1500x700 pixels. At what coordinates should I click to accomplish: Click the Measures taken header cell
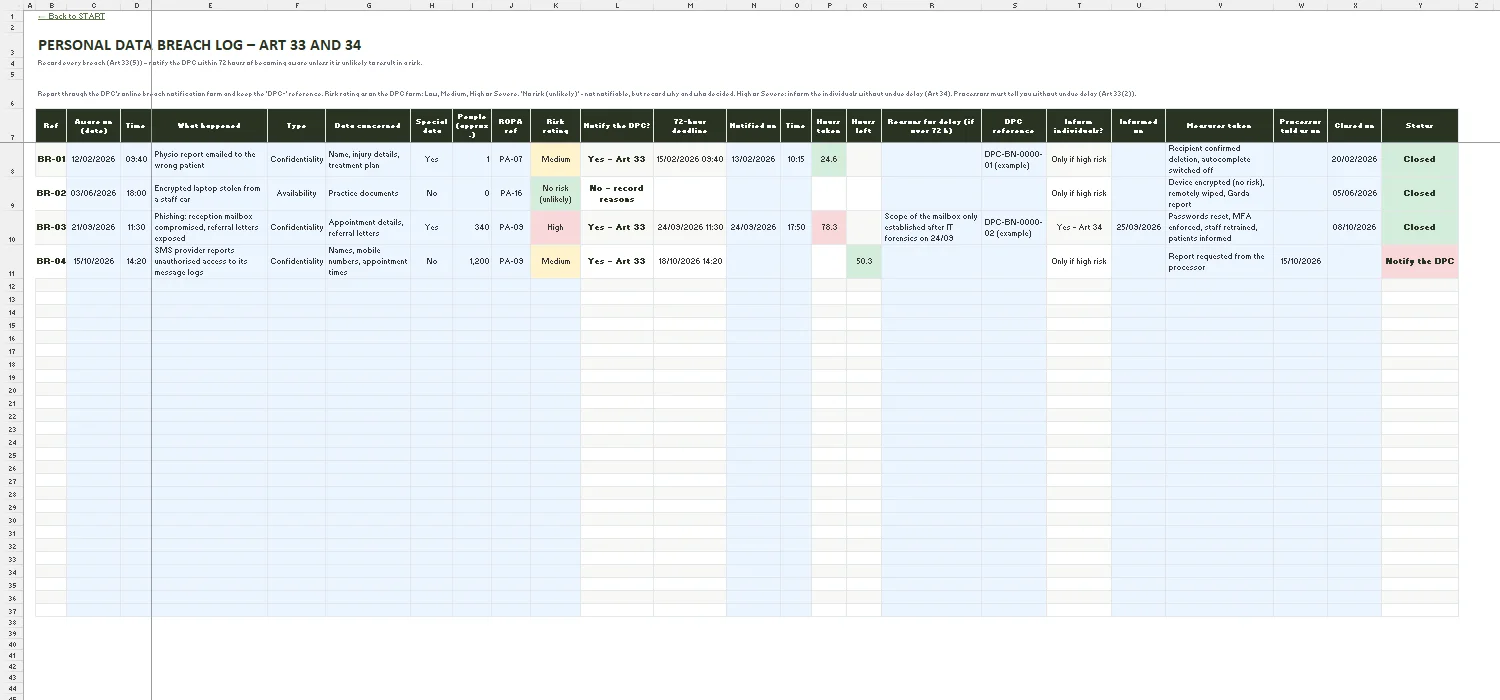click(x=1219, y=126)
